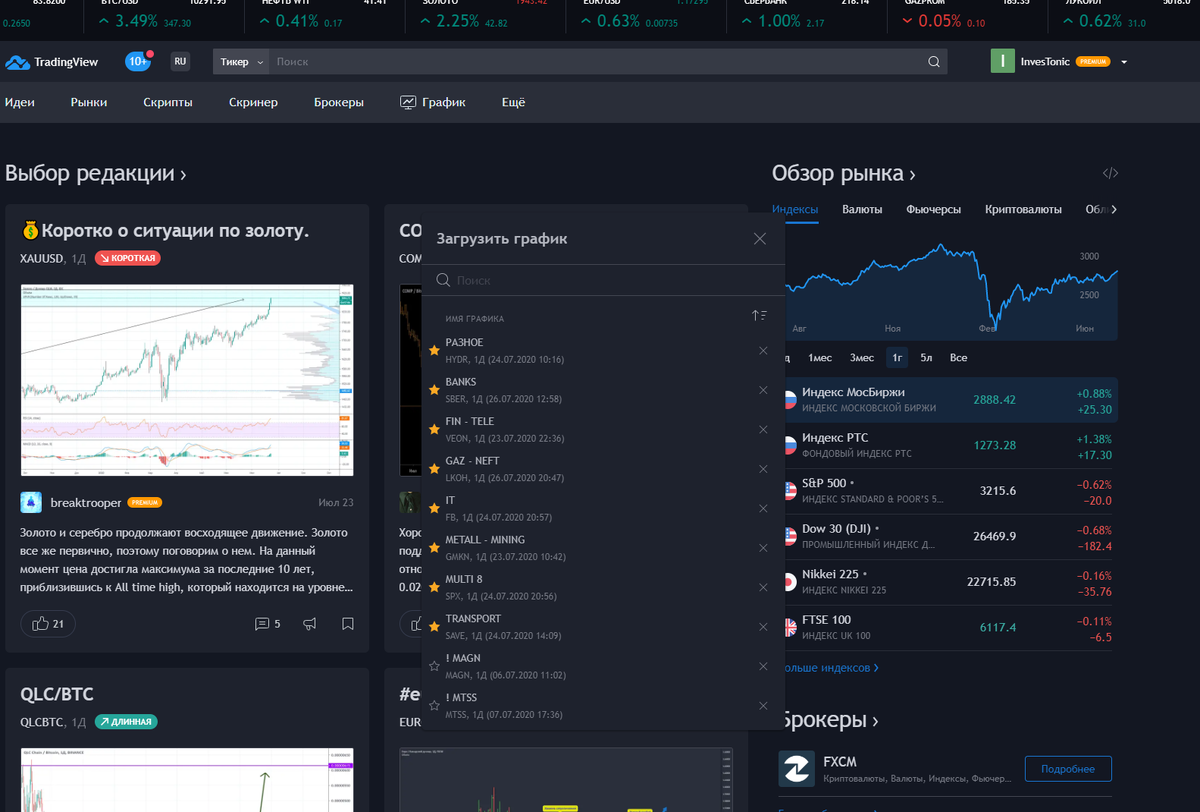Like the gold idea with thumbs-up 21

click(48, 624)
